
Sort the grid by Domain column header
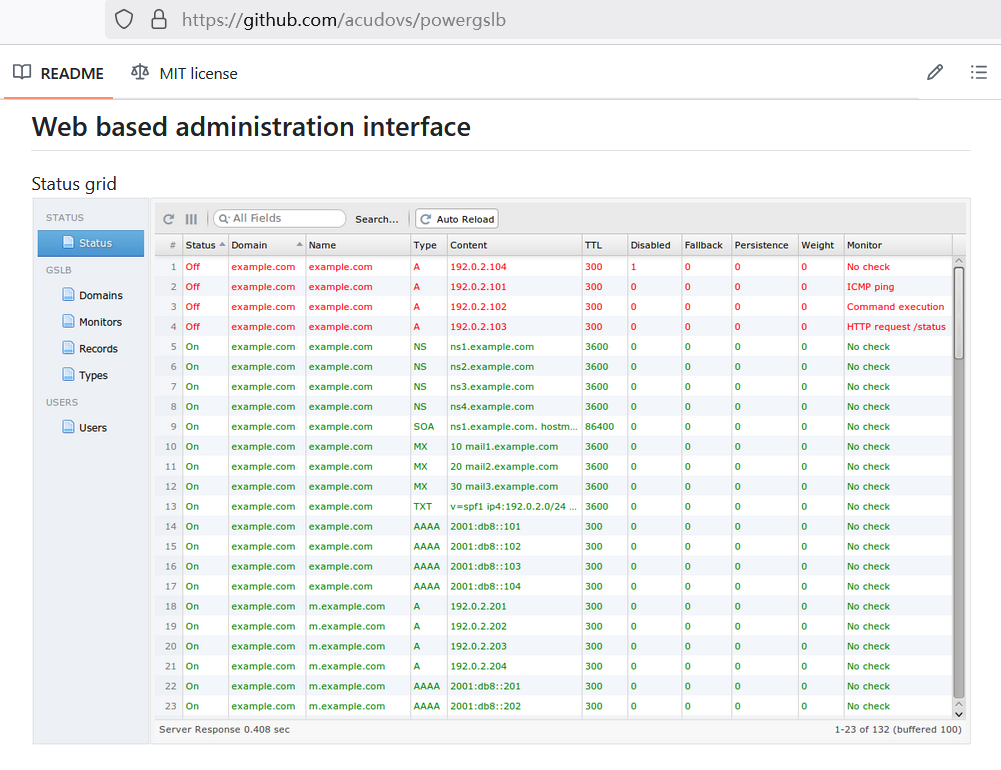click(x=250, y=245)
